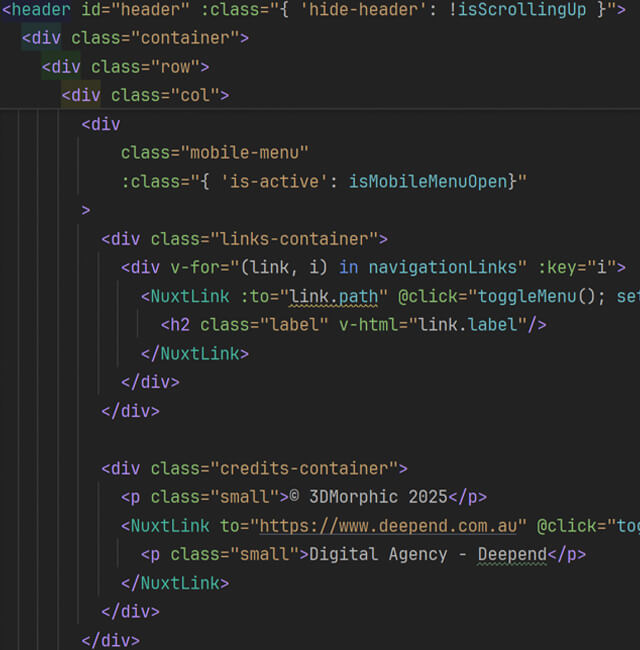Click the Digital Agency text

378,555
